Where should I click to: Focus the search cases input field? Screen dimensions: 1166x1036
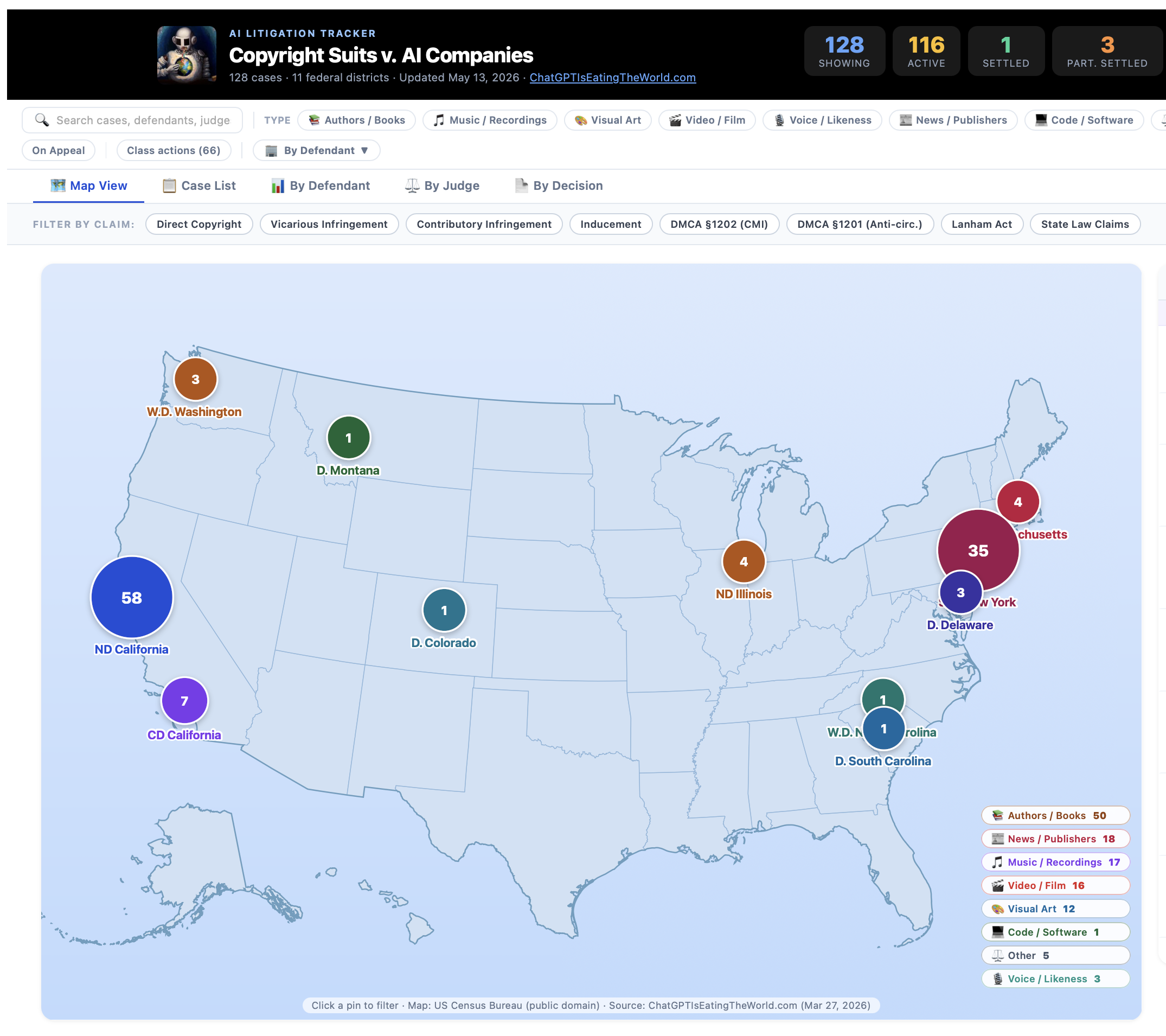[x=132, y=120]
